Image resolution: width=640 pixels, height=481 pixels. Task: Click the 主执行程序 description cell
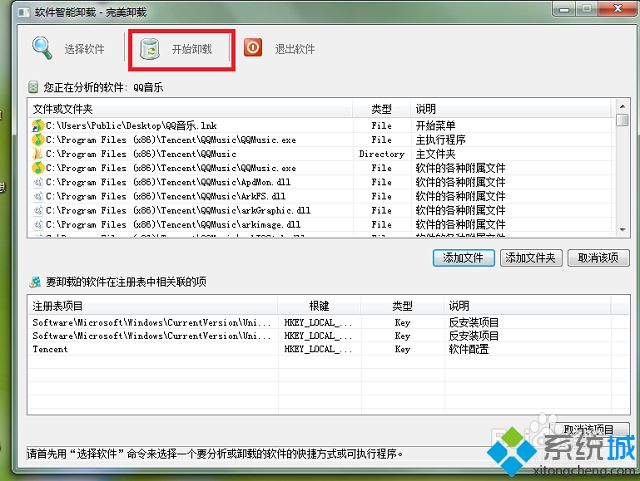pyautogui.click(x=440, y=140)
